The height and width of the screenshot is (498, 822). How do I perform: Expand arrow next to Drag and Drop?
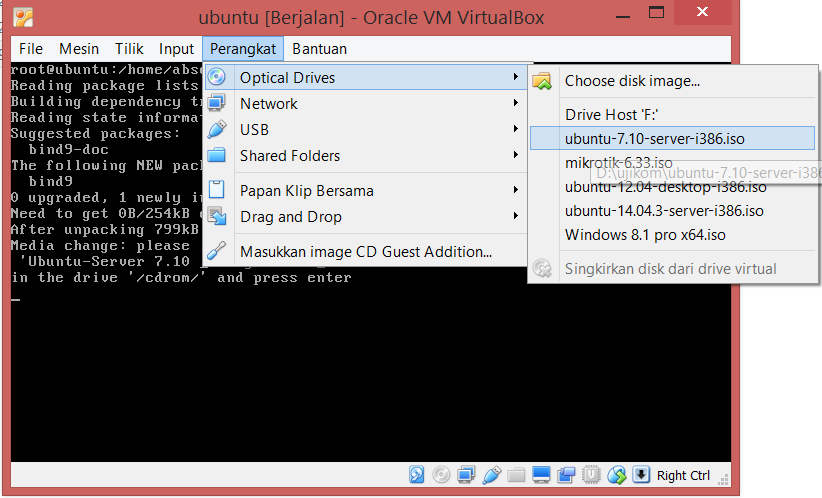[x=516, y=215]
